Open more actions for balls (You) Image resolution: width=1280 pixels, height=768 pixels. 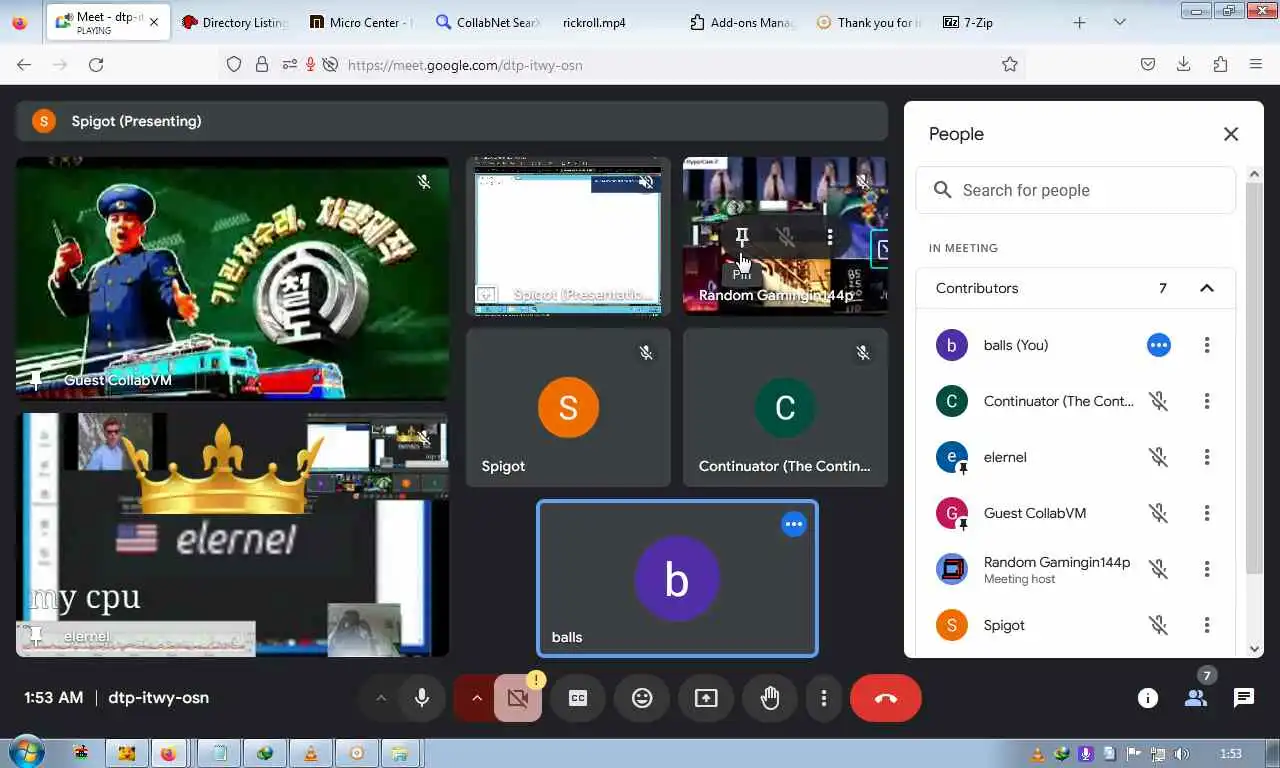point(1207,345)
